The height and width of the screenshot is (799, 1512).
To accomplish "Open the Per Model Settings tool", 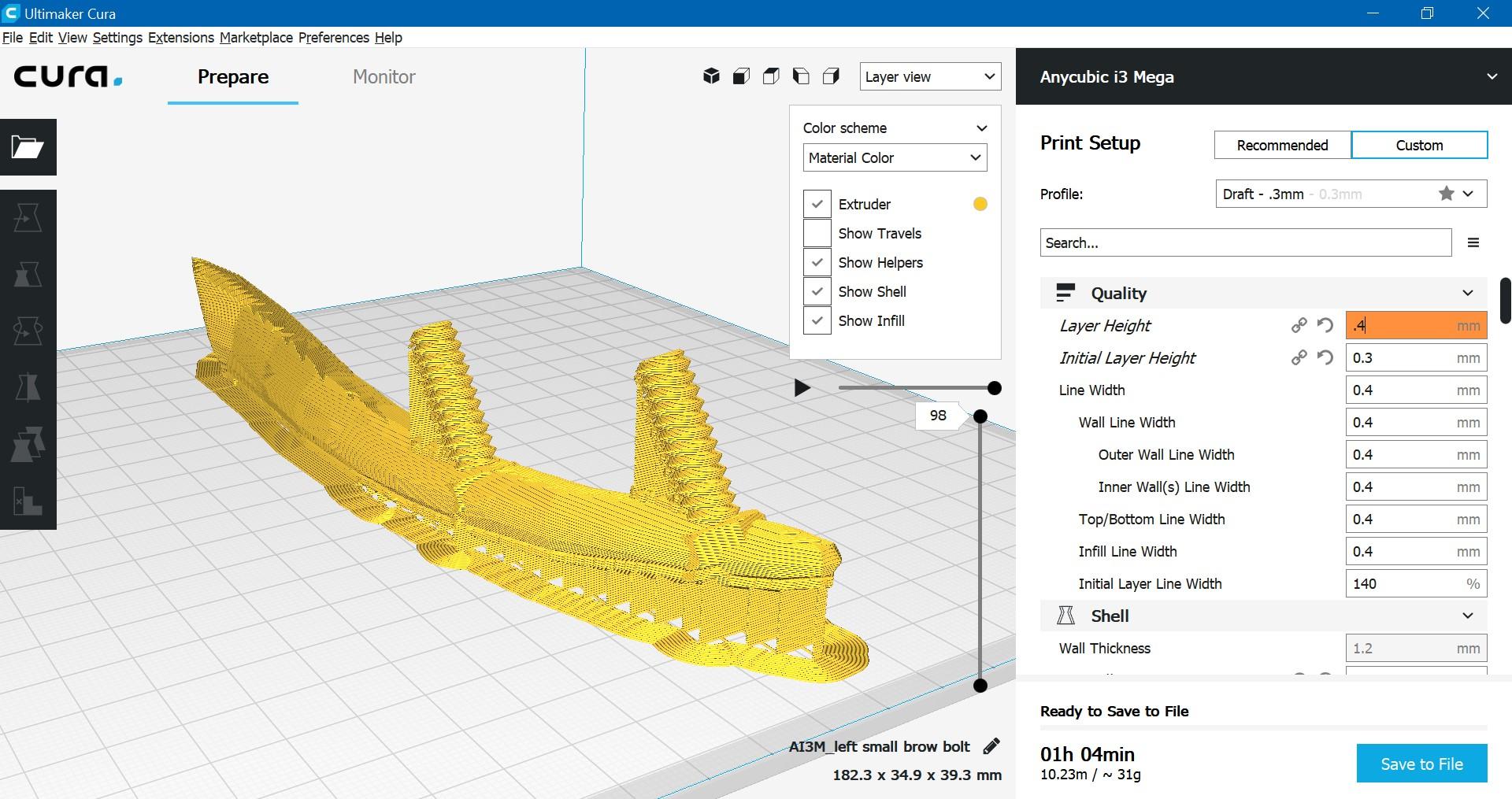I will (28, 445).
